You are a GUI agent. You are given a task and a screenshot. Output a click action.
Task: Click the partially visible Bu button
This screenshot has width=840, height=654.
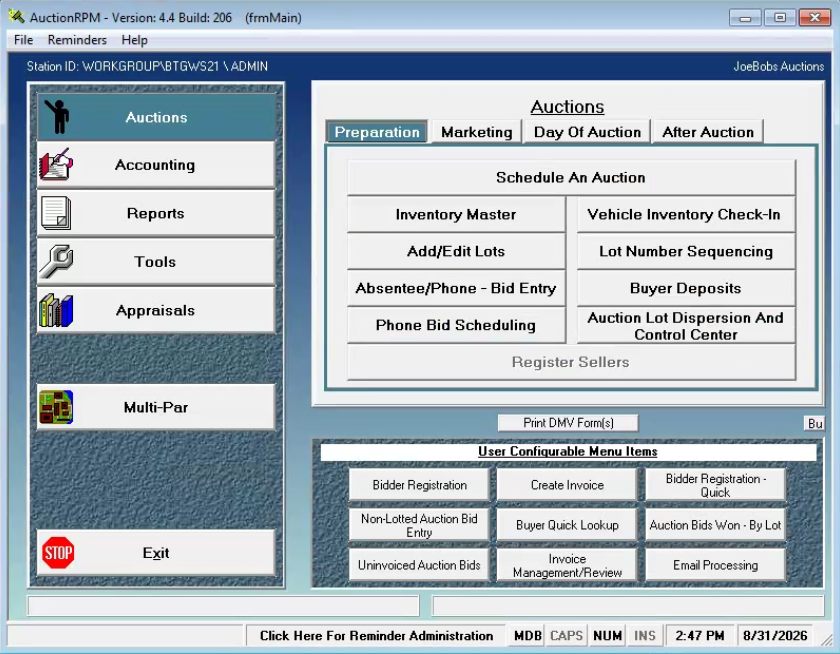814,423
